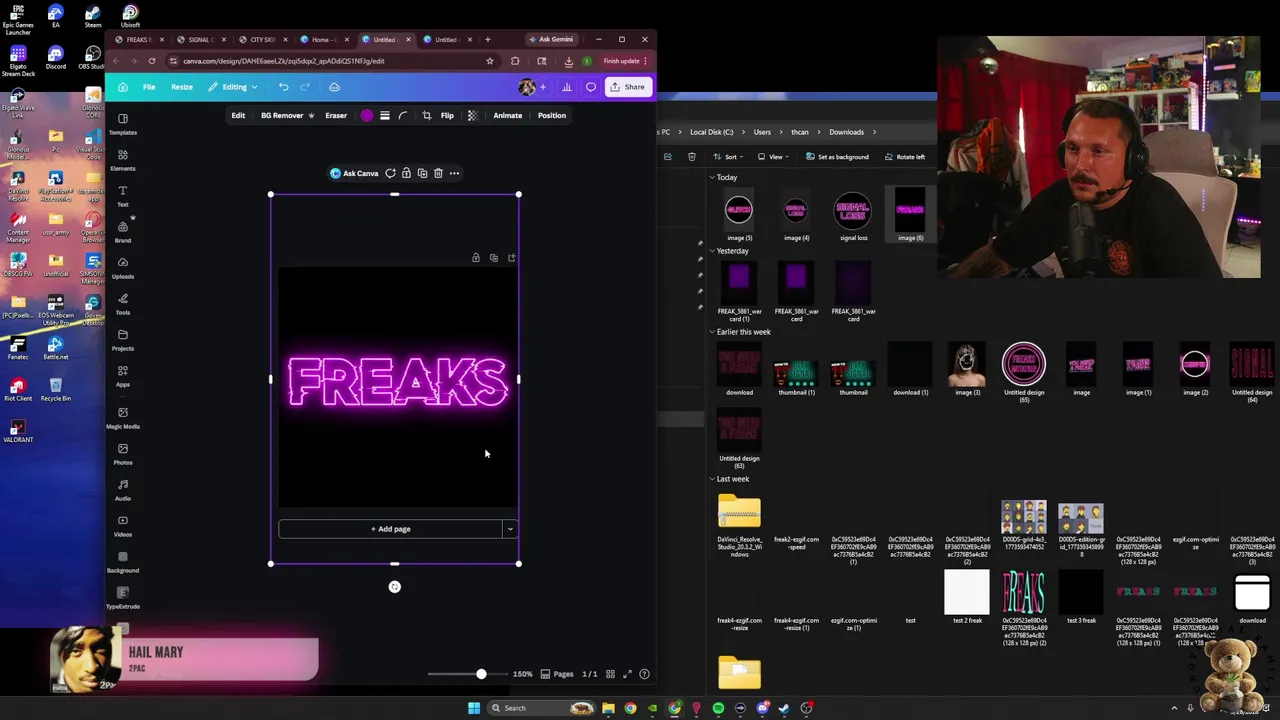The height and width of the screenshot is (720, 1280).
Task: Click the Animate button
Action: pos(507,115)
